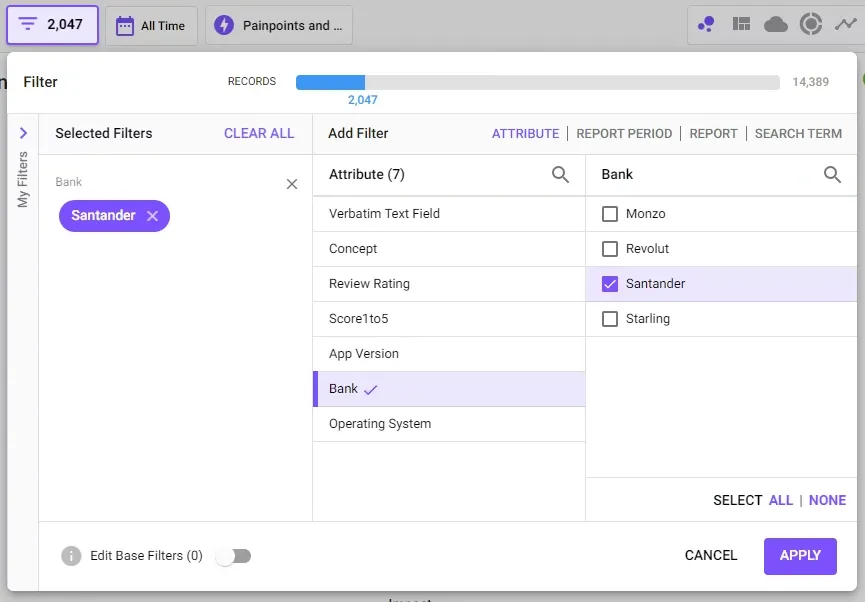Switch to the REPORT PERIOD tab
This screenshot has height=602, width=865.
coord(624,134)
